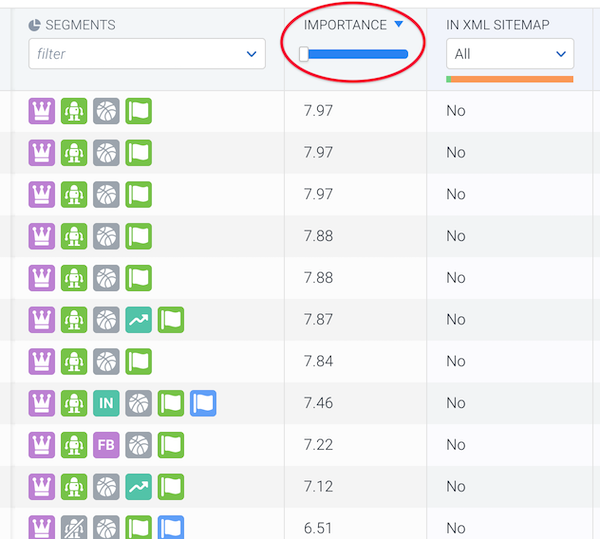This screenshot has height=539, width=600.
Task: Toggle the Importance sort arrow
Action: 399,24
